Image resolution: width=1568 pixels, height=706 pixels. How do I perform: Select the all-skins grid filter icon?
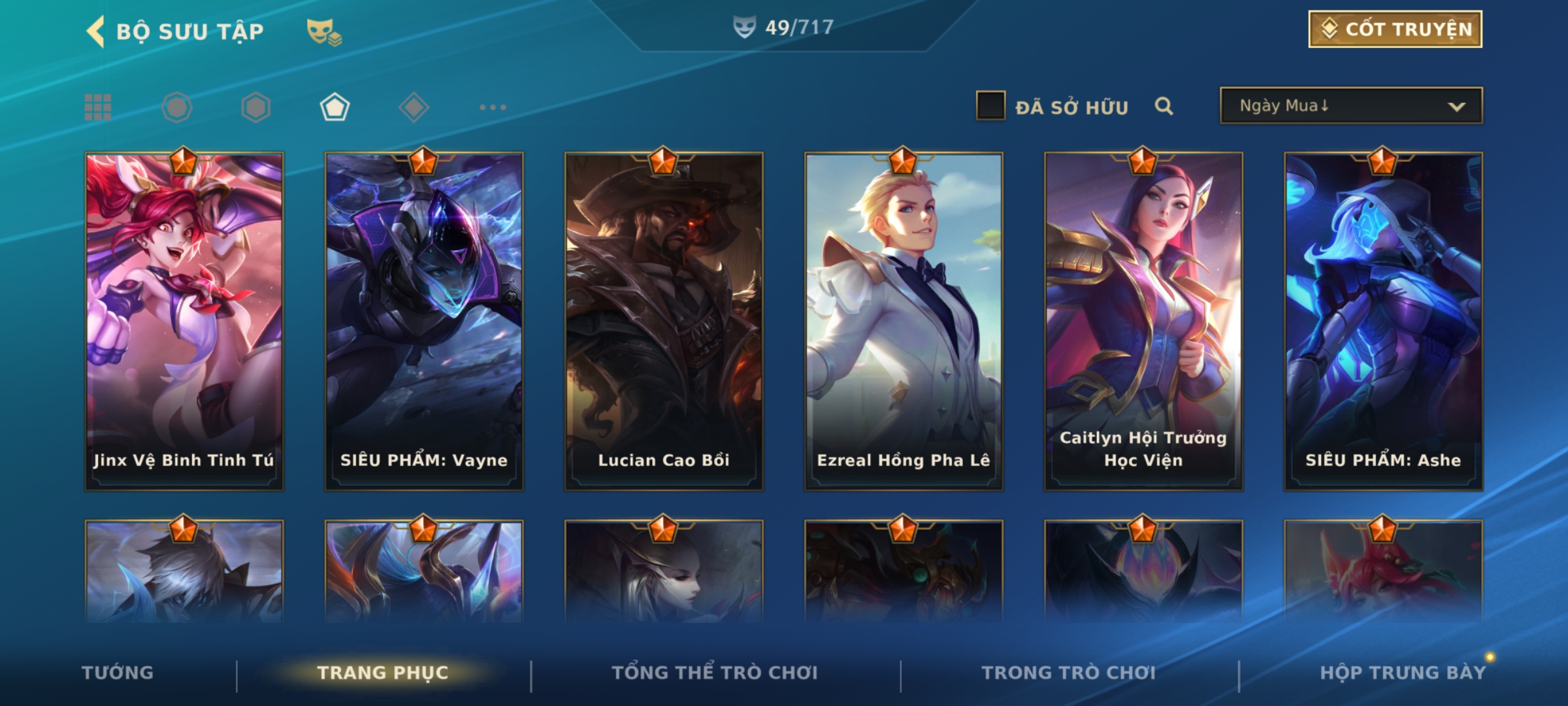(x=98, y=107)
